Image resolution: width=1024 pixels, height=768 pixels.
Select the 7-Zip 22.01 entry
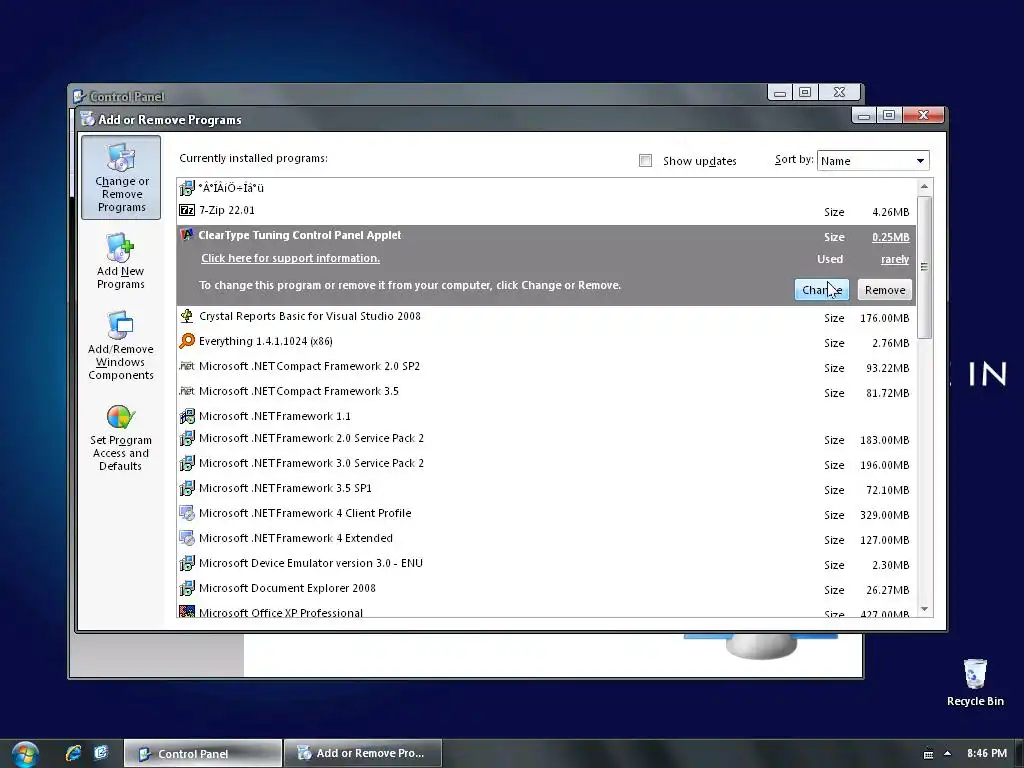pos(546,210)
